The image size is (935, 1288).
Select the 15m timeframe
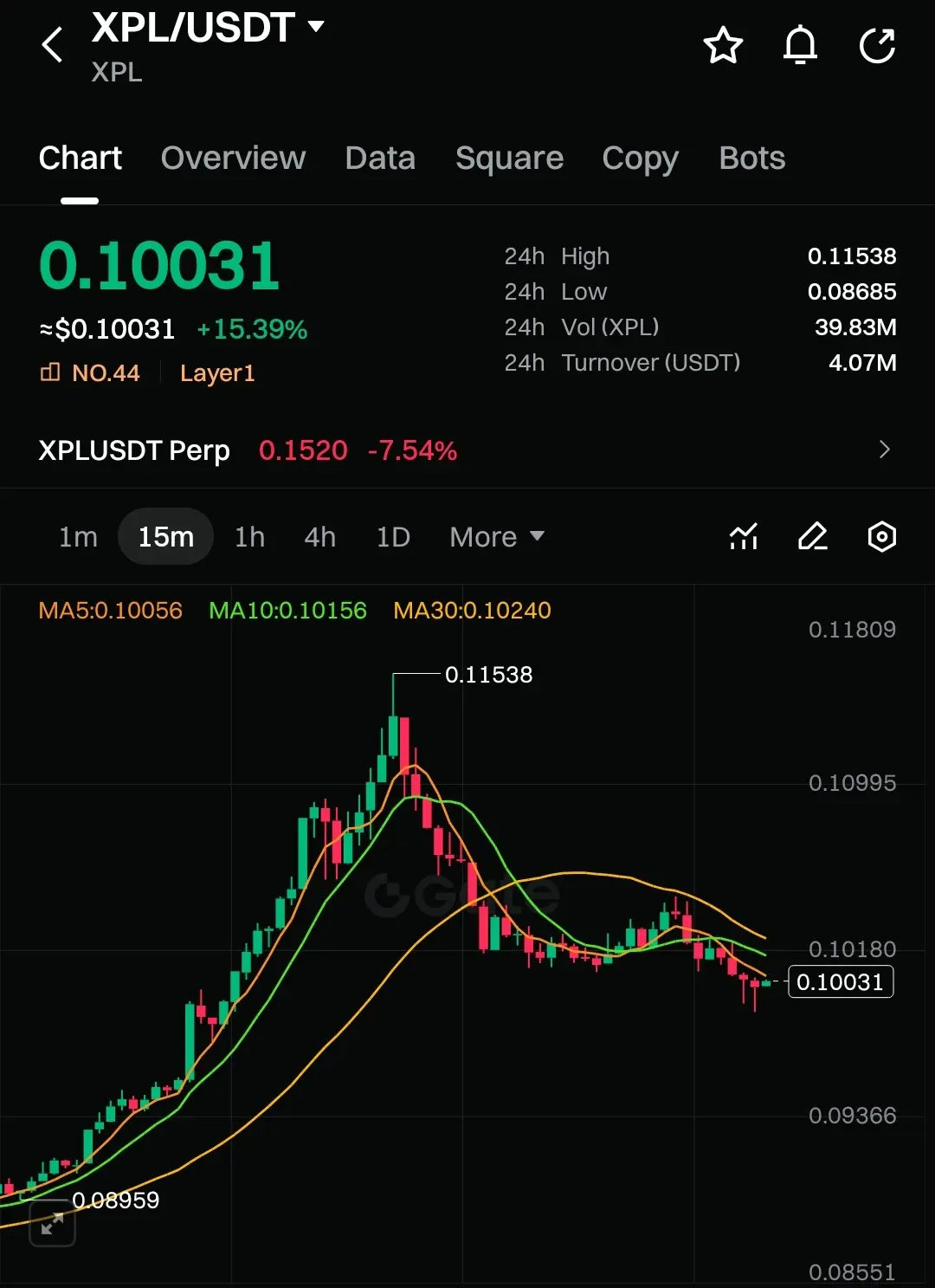point(166,537)
